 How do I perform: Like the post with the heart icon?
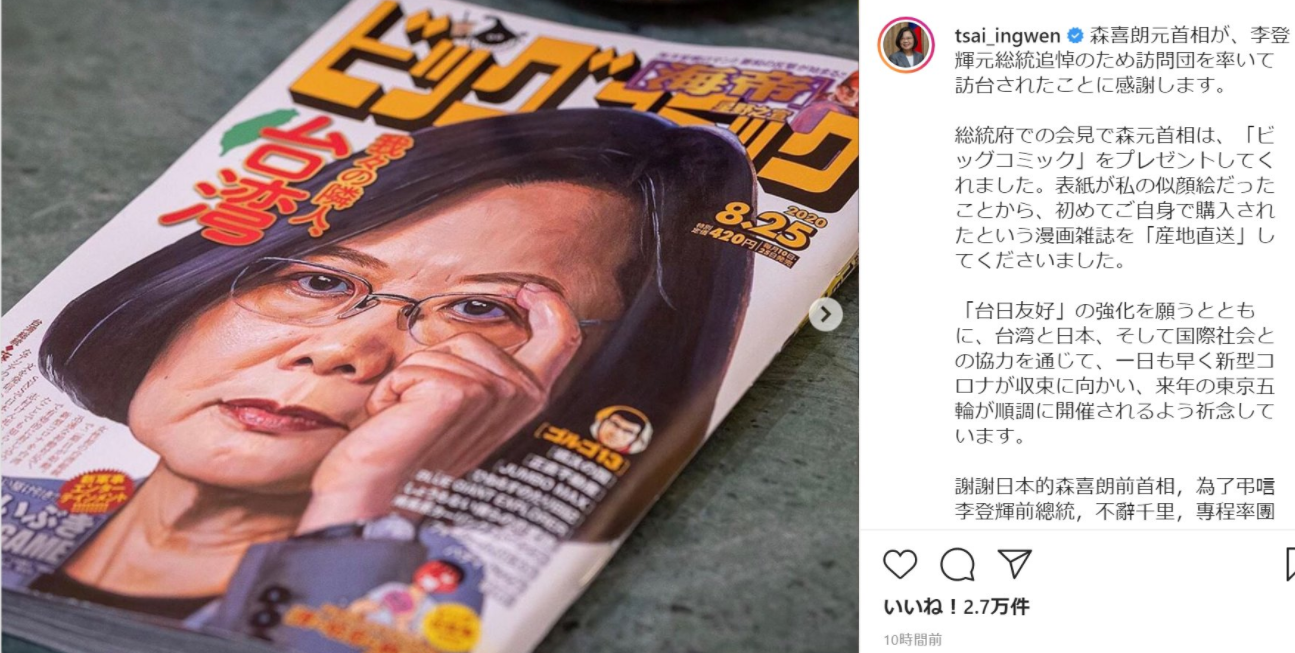pyautogui.click(x=900, y=565)
